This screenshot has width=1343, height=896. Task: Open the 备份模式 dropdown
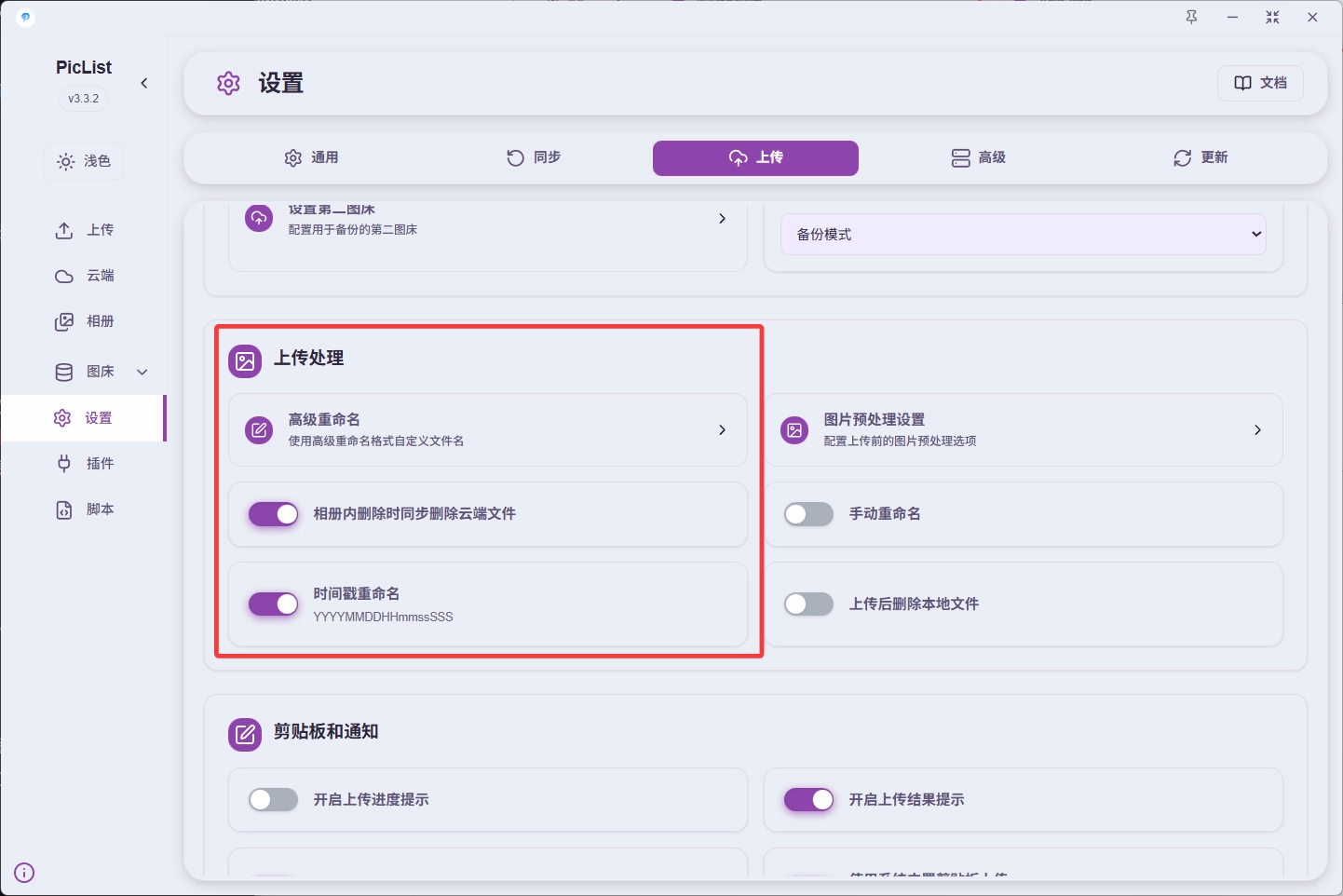coord(1023,235)
